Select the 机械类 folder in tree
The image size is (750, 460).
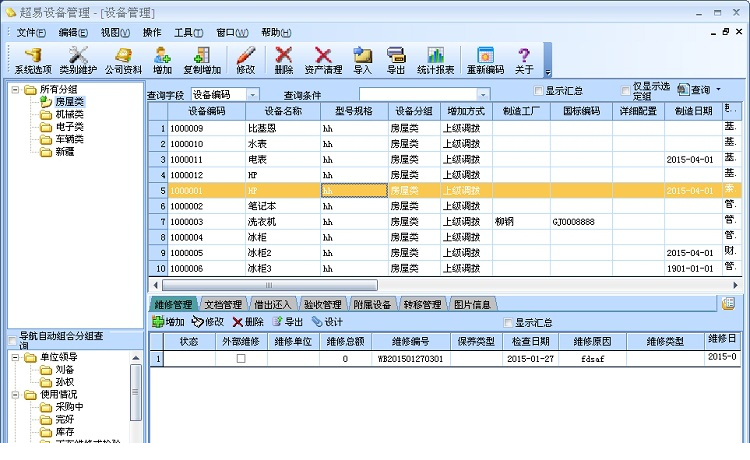click(69, 114)
